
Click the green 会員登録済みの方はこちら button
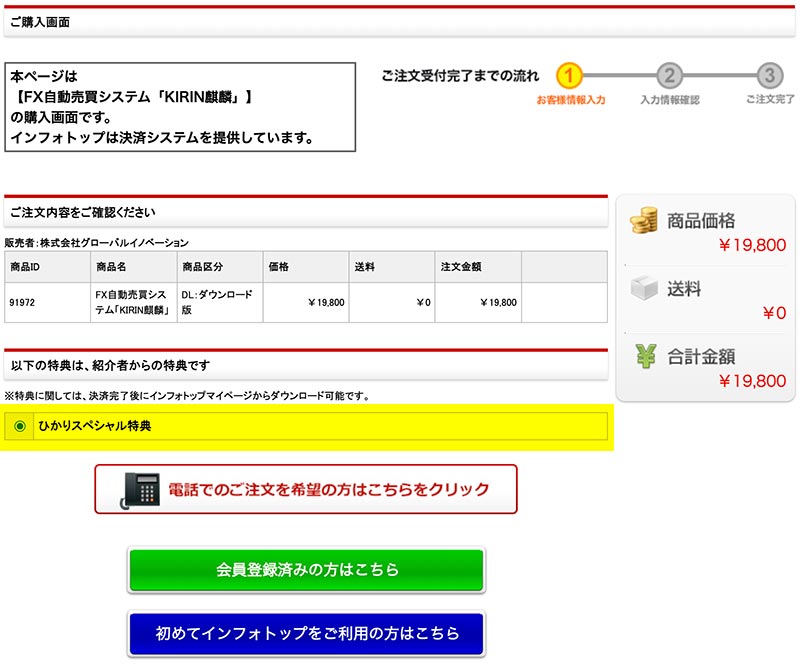pos(306,569)
